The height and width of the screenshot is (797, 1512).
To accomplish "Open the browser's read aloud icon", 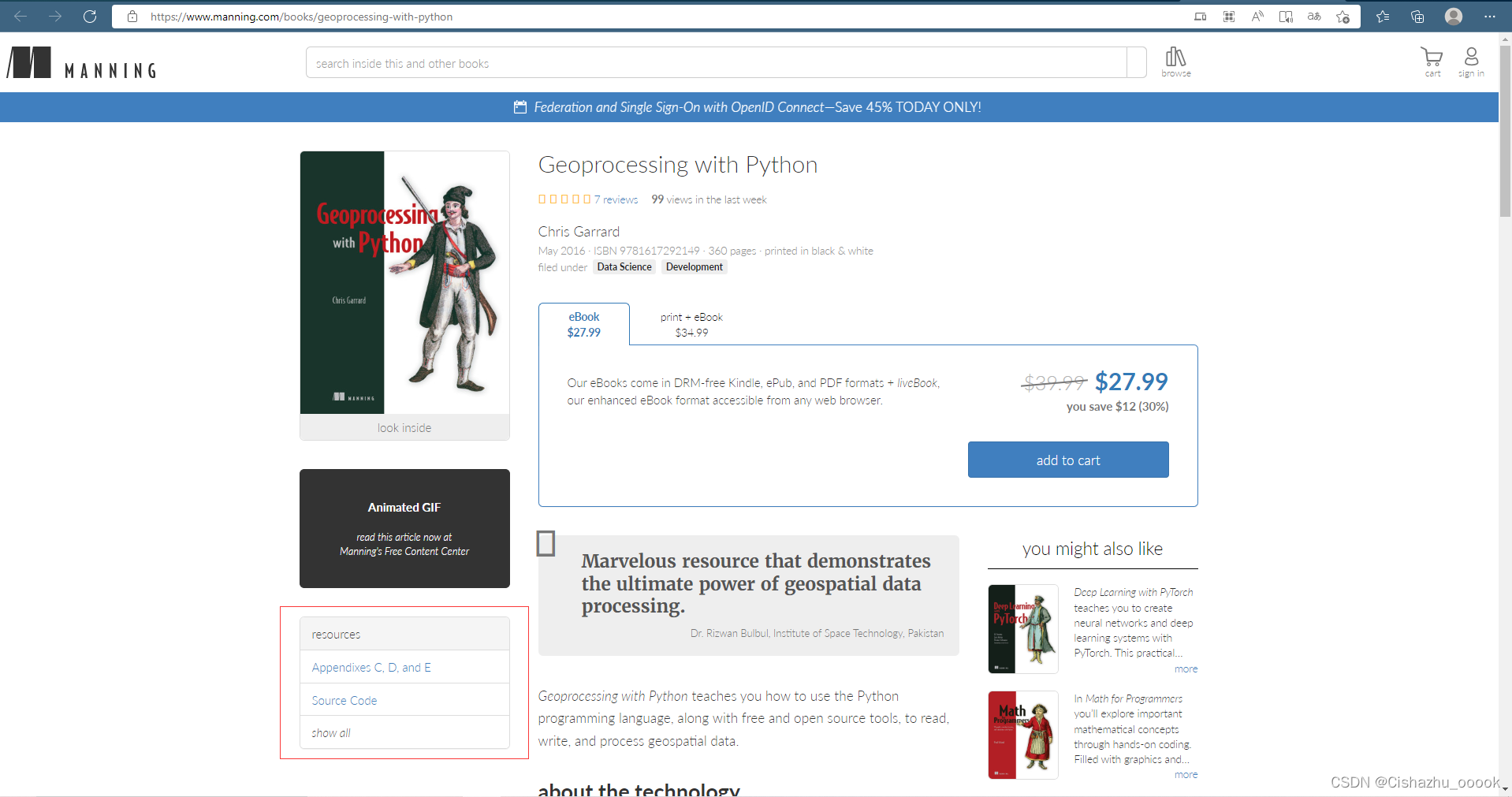I will point(1257,17).
